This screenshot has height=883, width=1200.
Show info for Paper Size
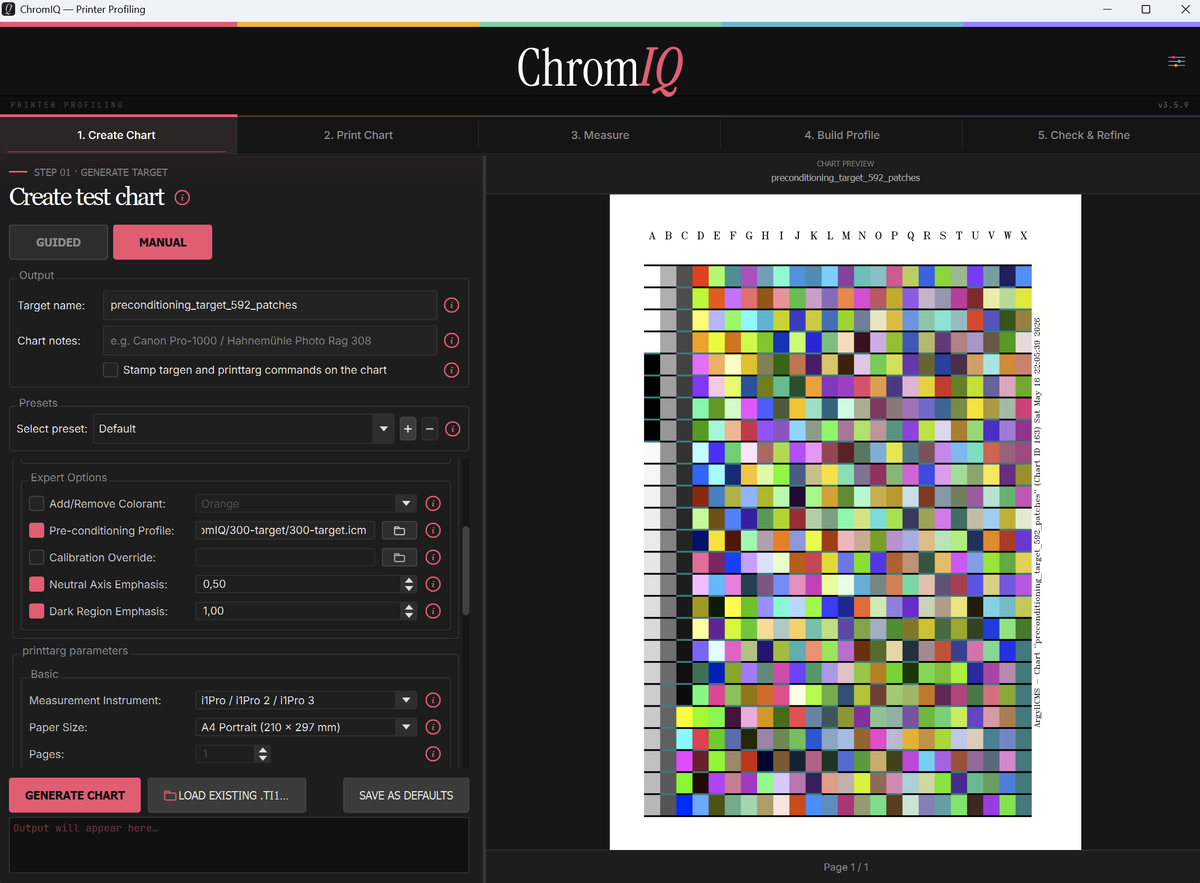433,727
